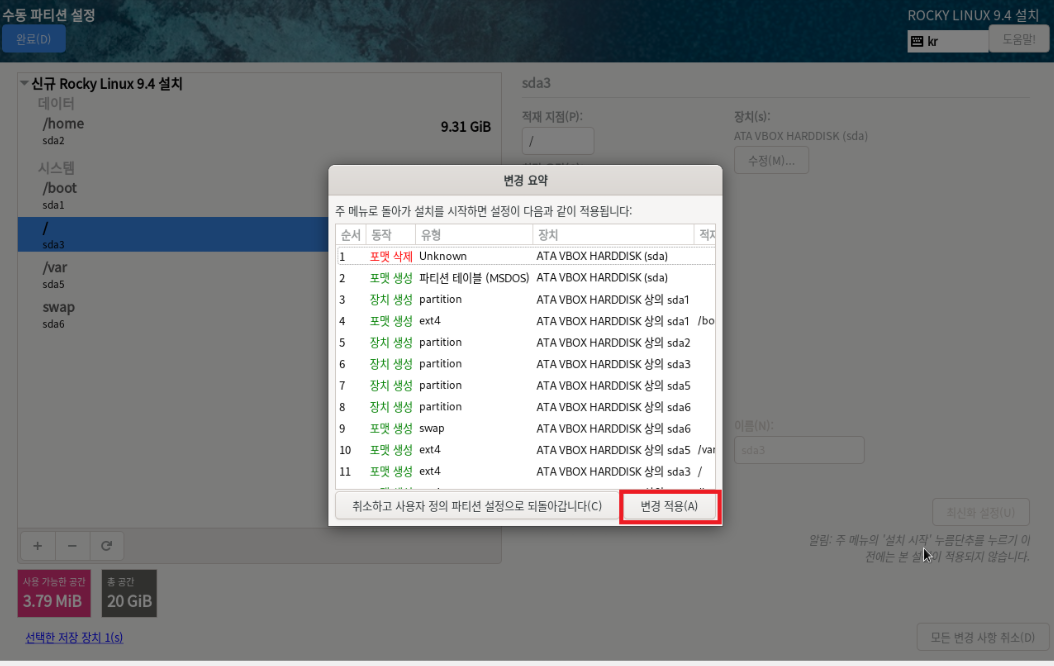Select row 7 partition on sda5
Viewport: 1054px width, 666px height.
(526, 385)
